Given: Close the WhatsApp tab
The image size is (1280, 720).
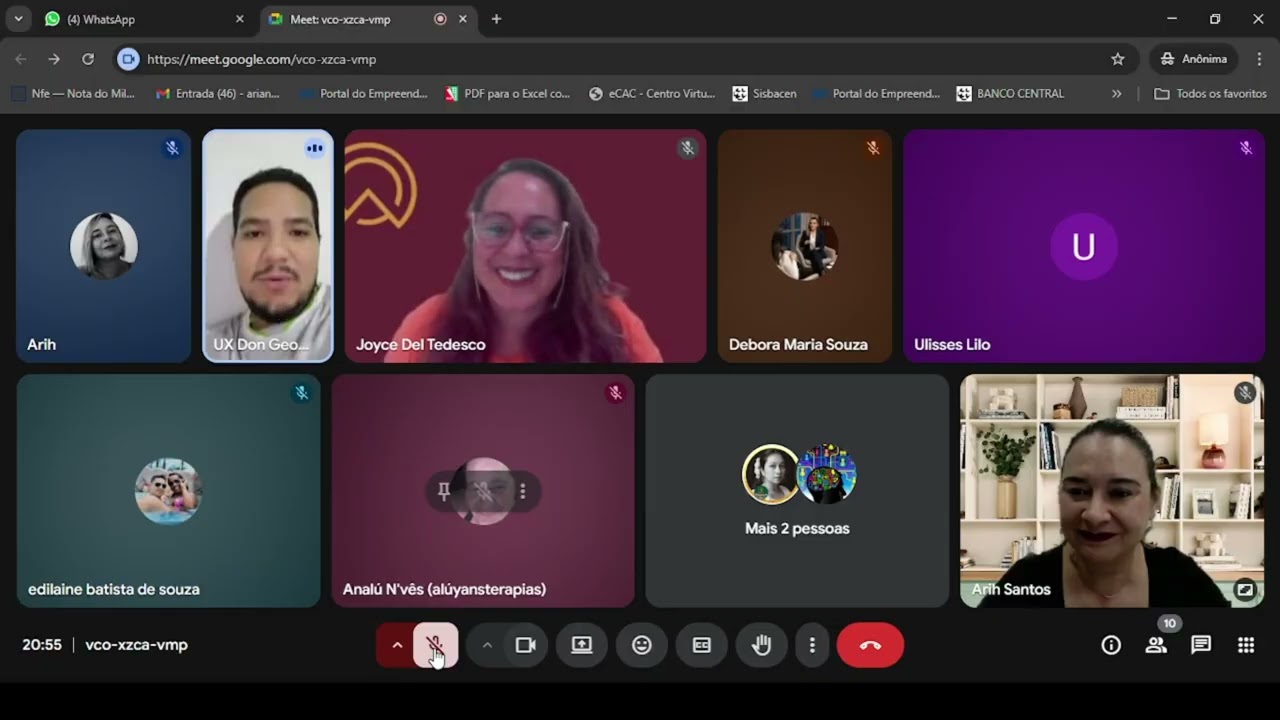Looking at the screenshot, I should (239, 19).
